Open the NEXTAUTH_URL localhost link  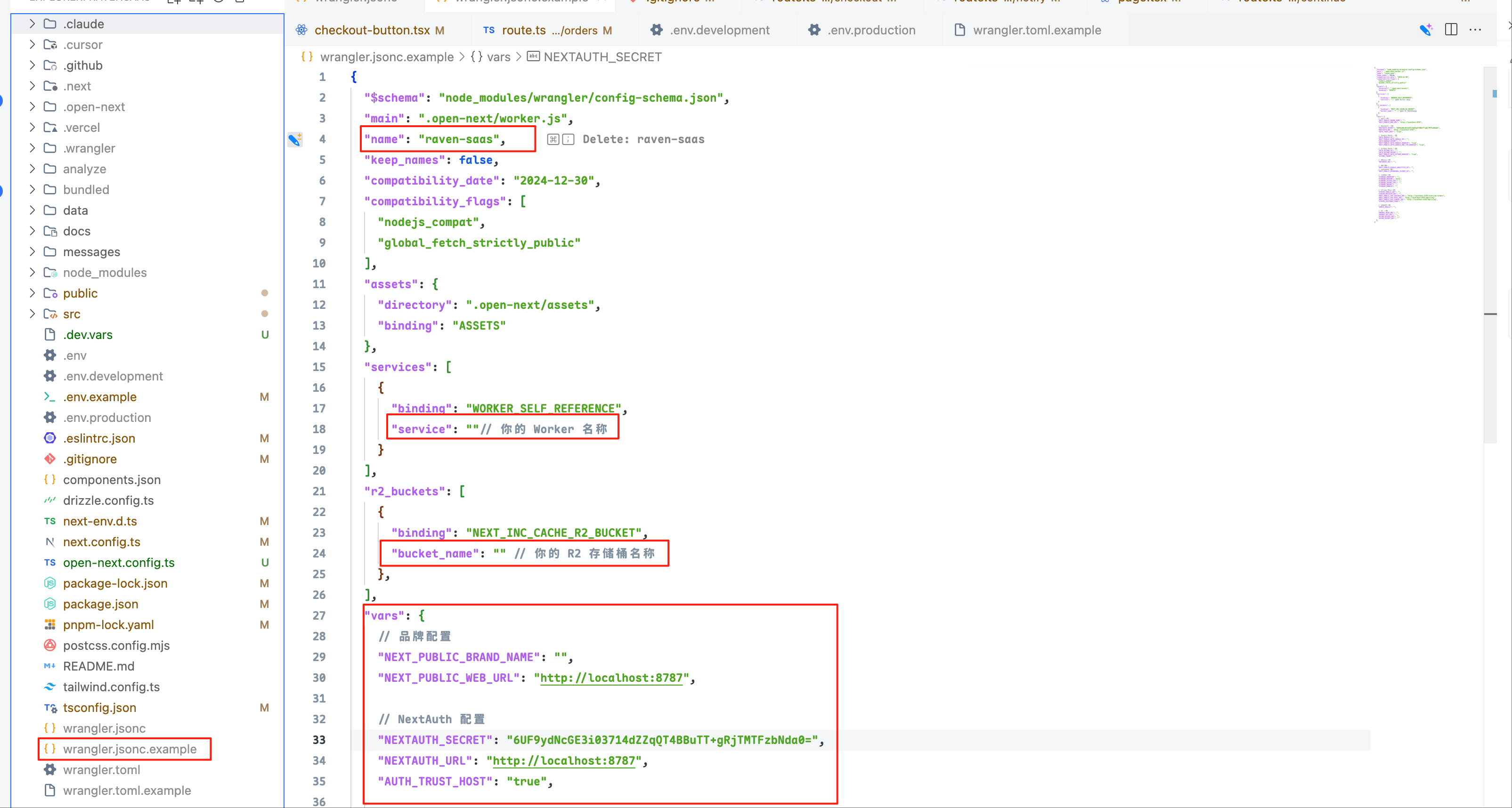tap(563, 760)
